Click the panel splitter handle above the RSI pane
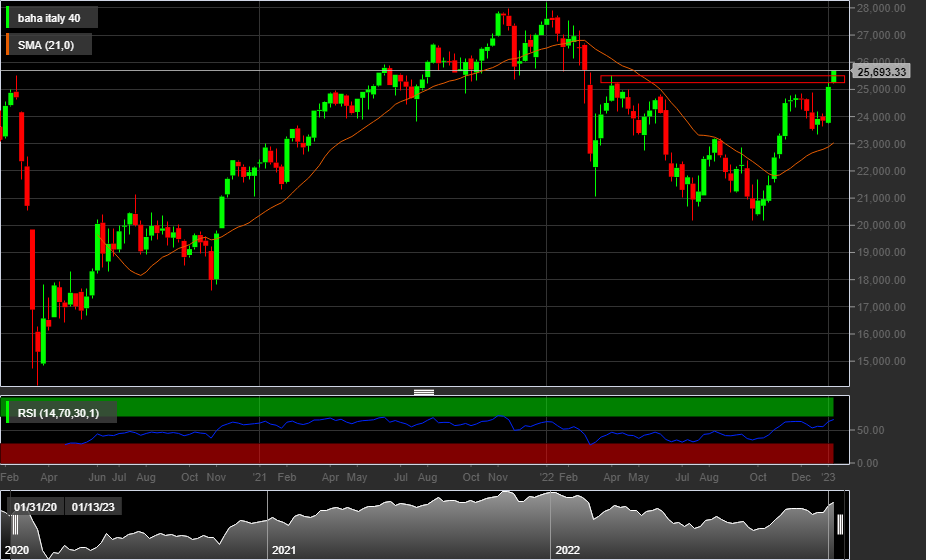 (424, 392)
